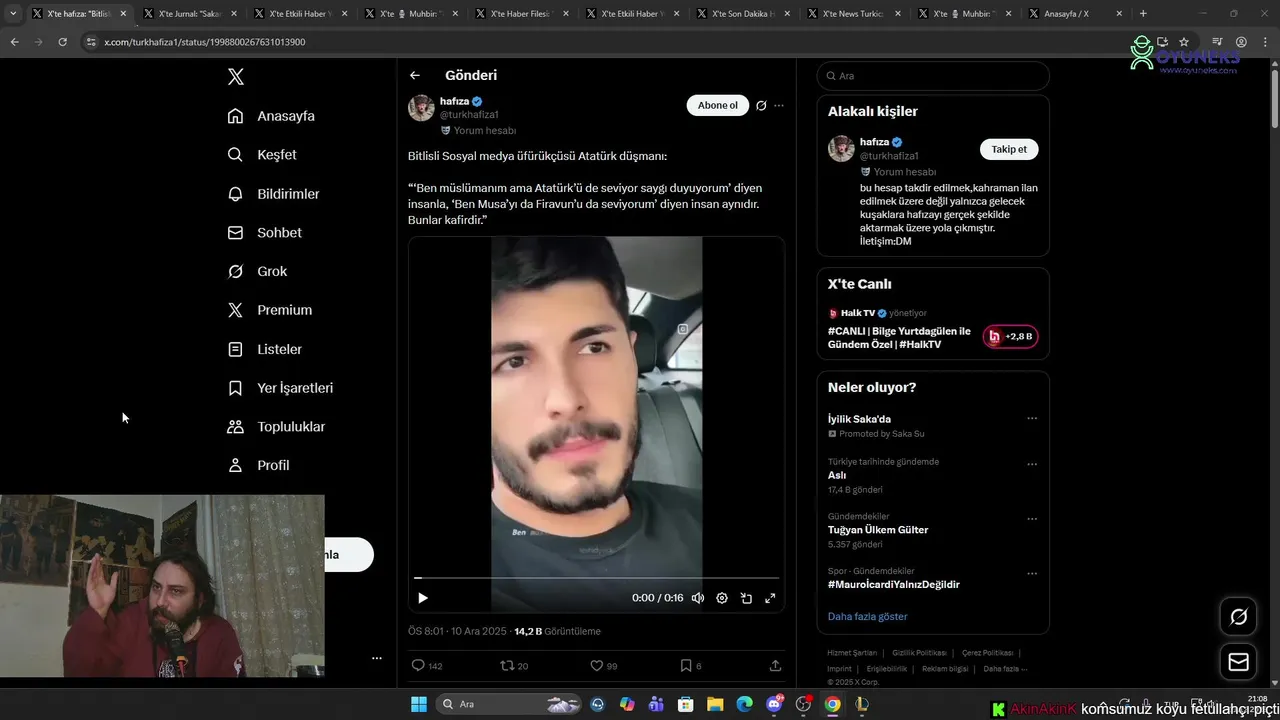Open the İyilik Saka'da promoted trend

tap(859, 419)
